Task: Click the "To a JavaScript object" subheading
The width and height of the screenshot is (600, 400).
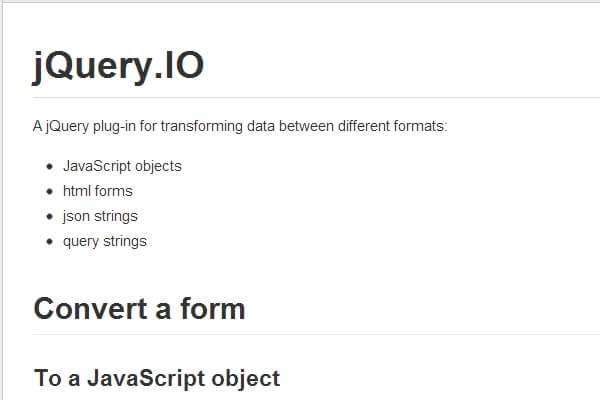Action: coord(157,378)
